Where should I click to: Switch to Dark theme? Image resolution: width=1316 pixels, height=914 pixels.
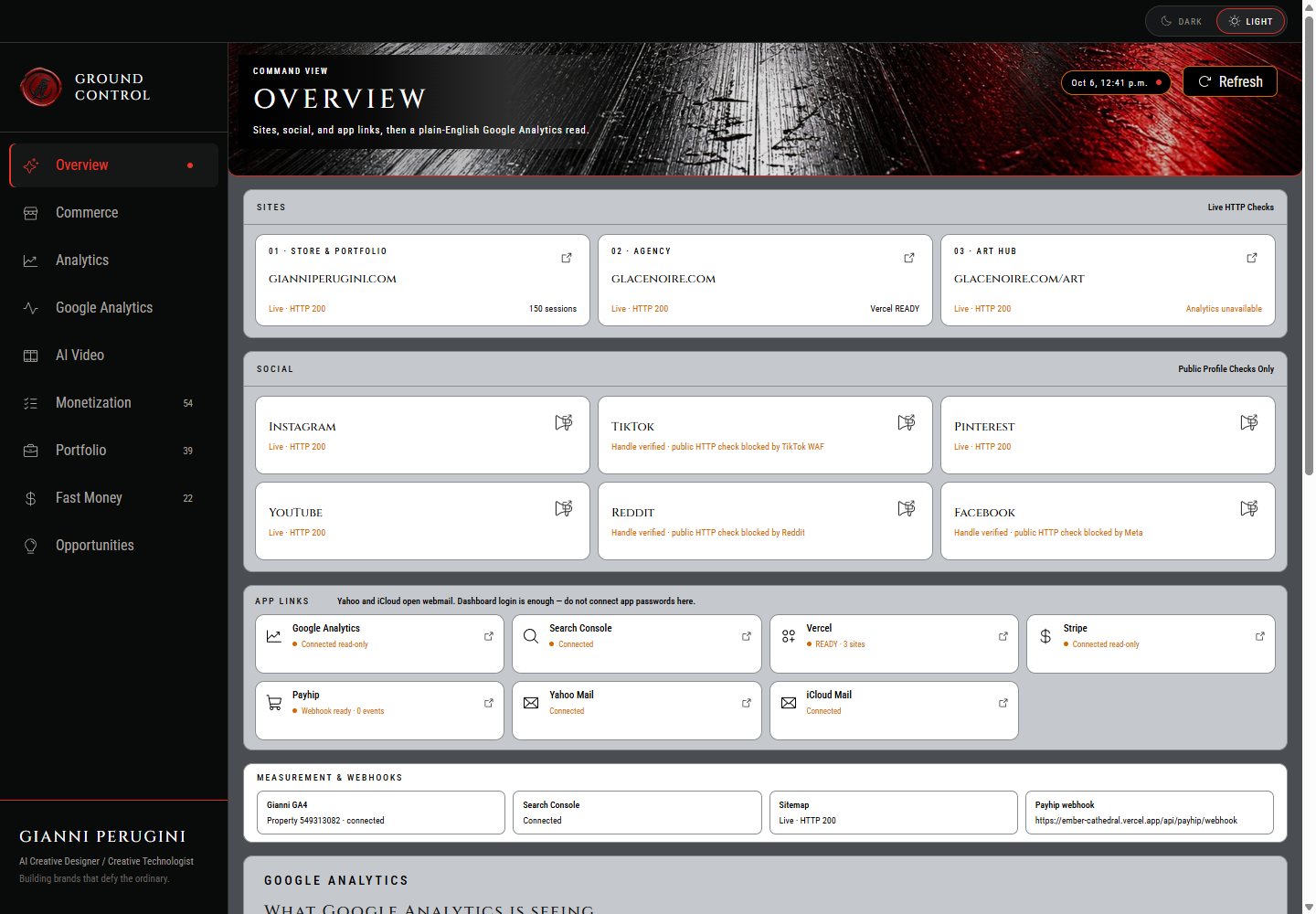tap(1182, 21)
